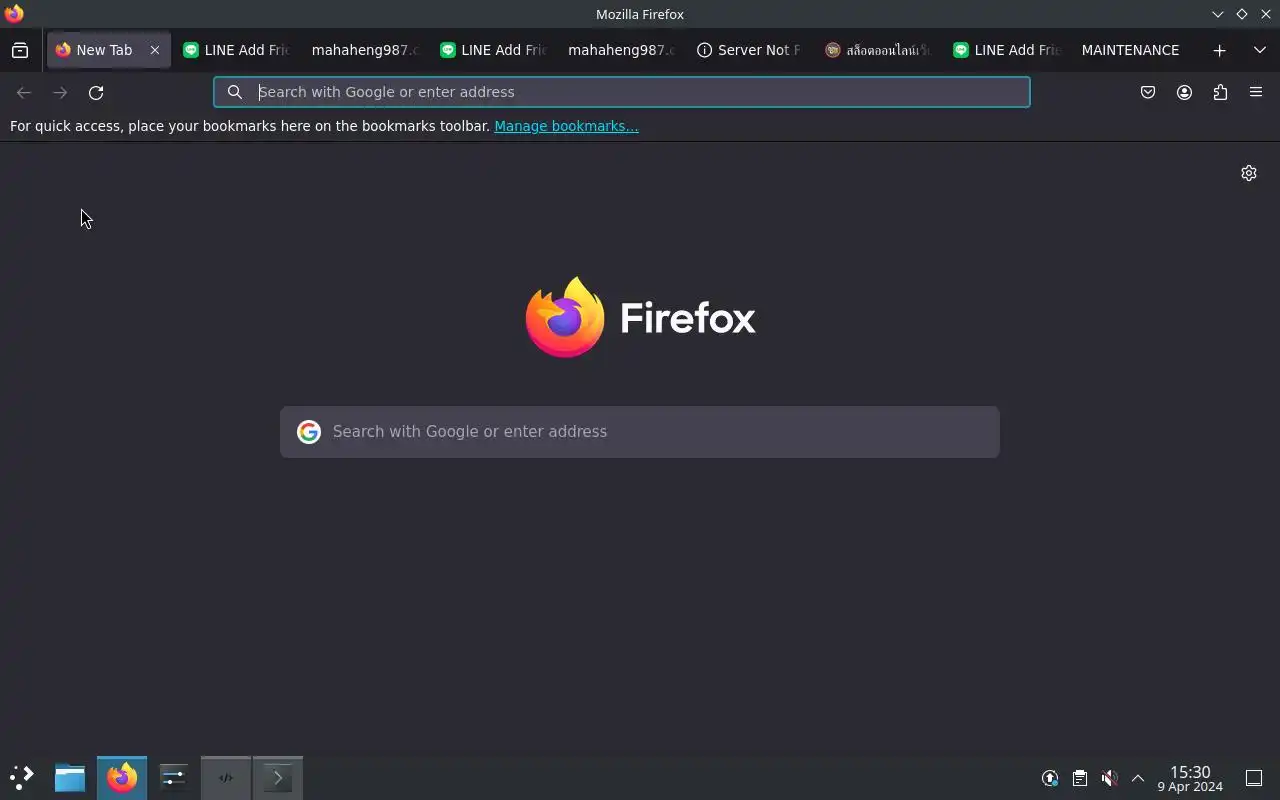Focus the center Google search box
The image size is (1280, 800).
pos(640,432)
